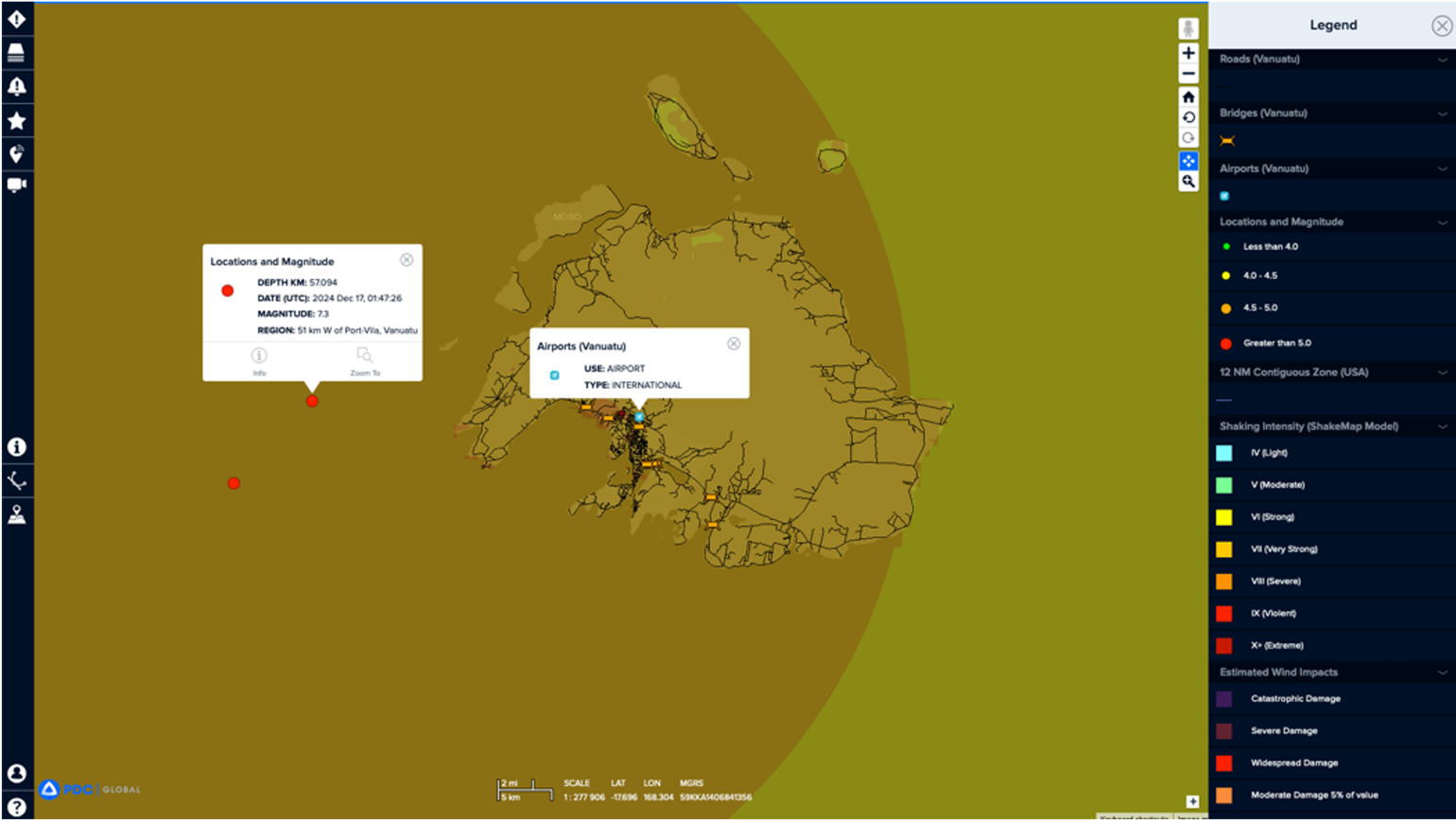Click the plus button at map bottom-right

click(1192, 802)
